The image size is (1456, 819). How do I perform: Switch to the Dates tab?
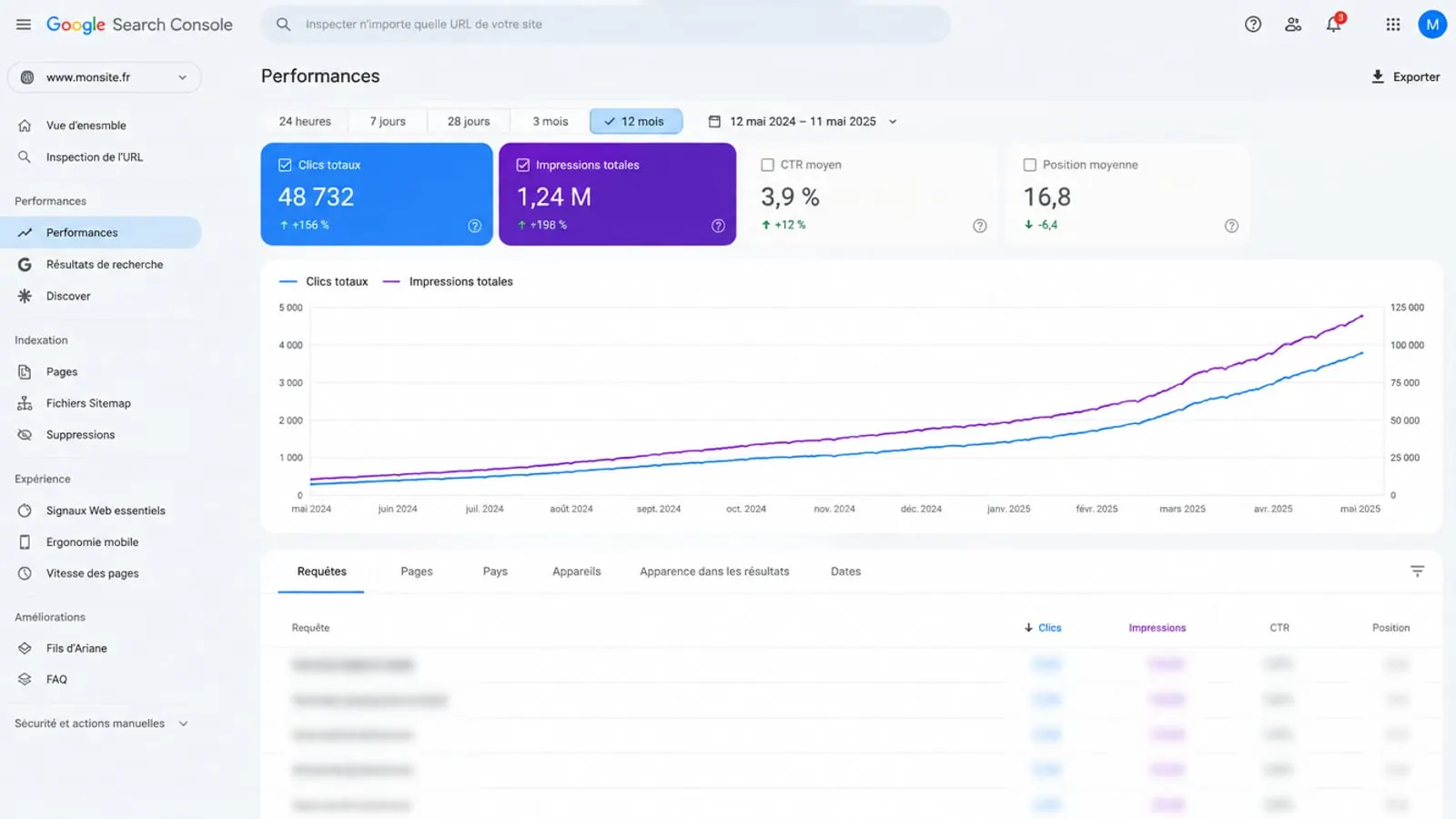point(845,571)
